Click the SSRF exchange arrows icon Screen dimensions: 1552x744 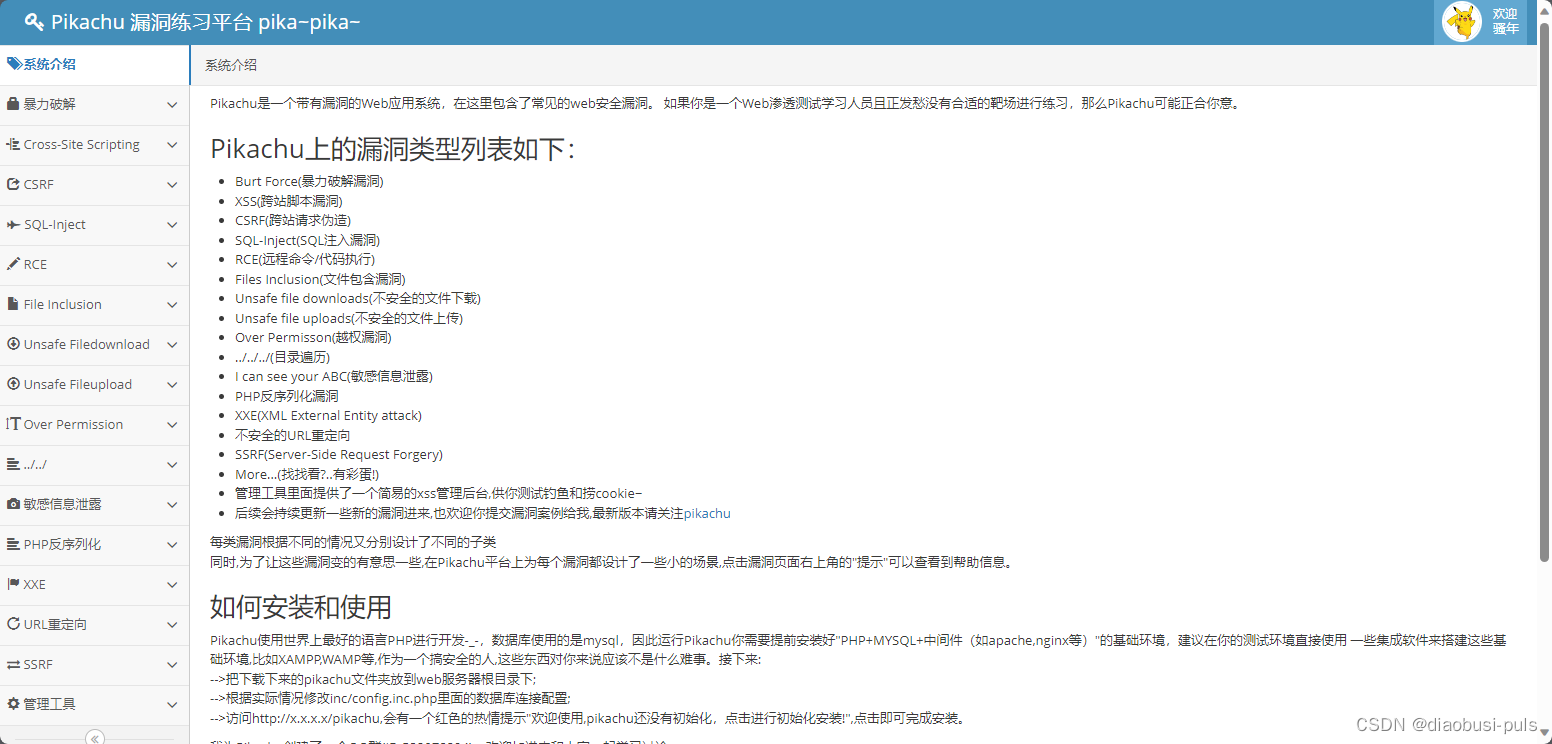(13, 664)
